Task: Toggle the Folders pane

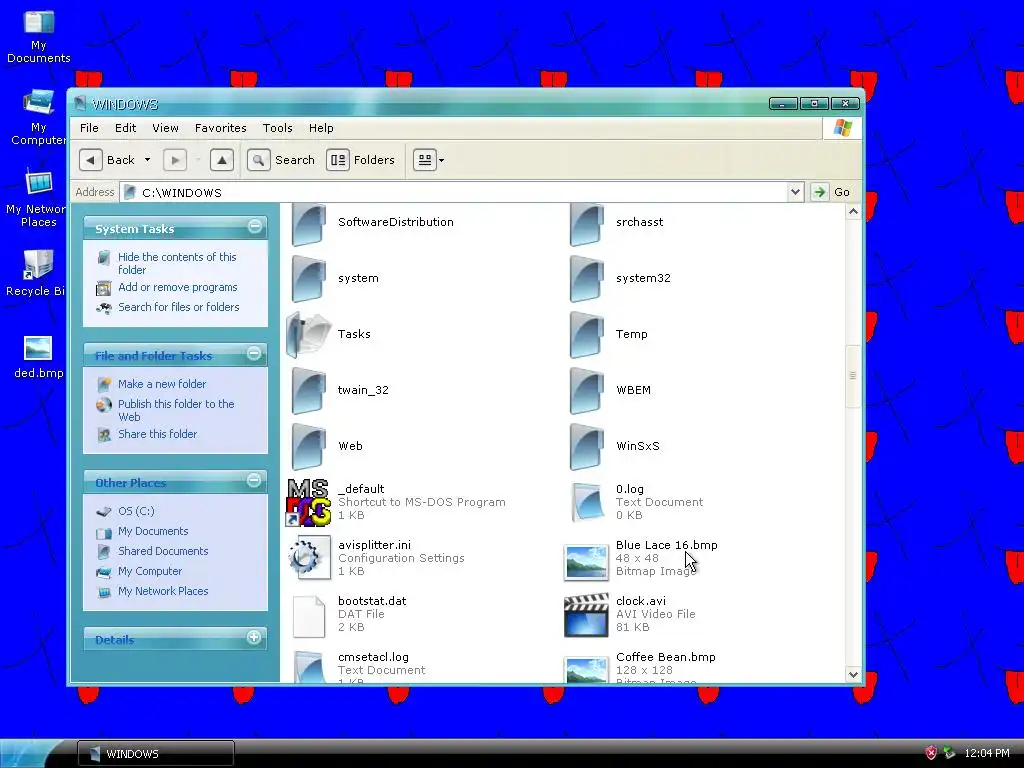Action: (x=361, y=160)
